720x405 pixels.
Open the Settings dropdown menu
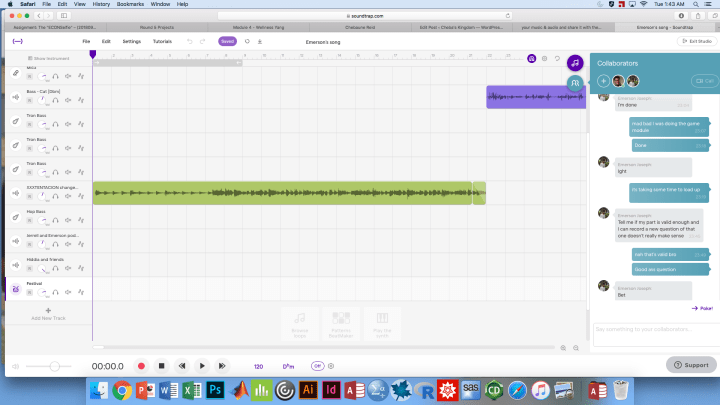(x=131, y=41)
